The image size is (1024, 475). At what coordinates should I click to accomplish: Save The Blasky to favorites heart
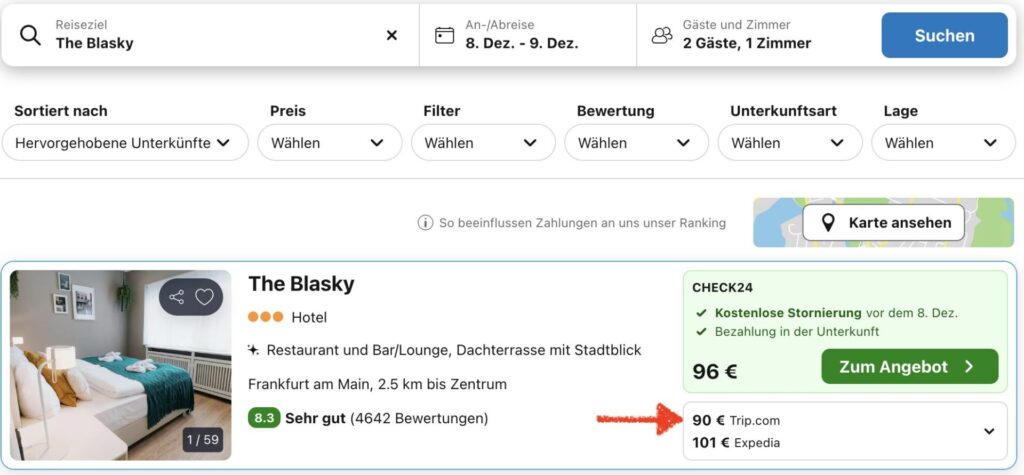tap(204, 297)
